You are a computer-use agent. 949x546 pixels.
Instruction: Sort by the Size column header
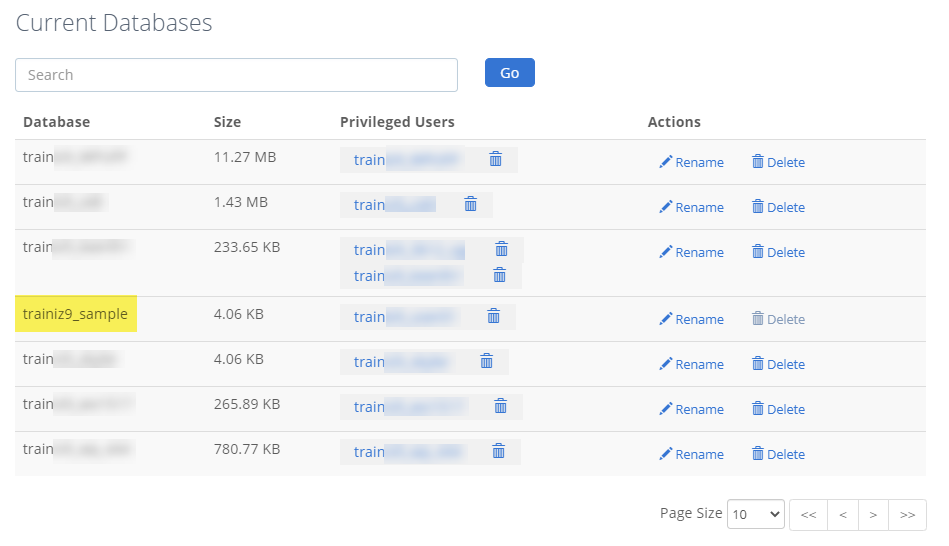(x=227, y=122)
